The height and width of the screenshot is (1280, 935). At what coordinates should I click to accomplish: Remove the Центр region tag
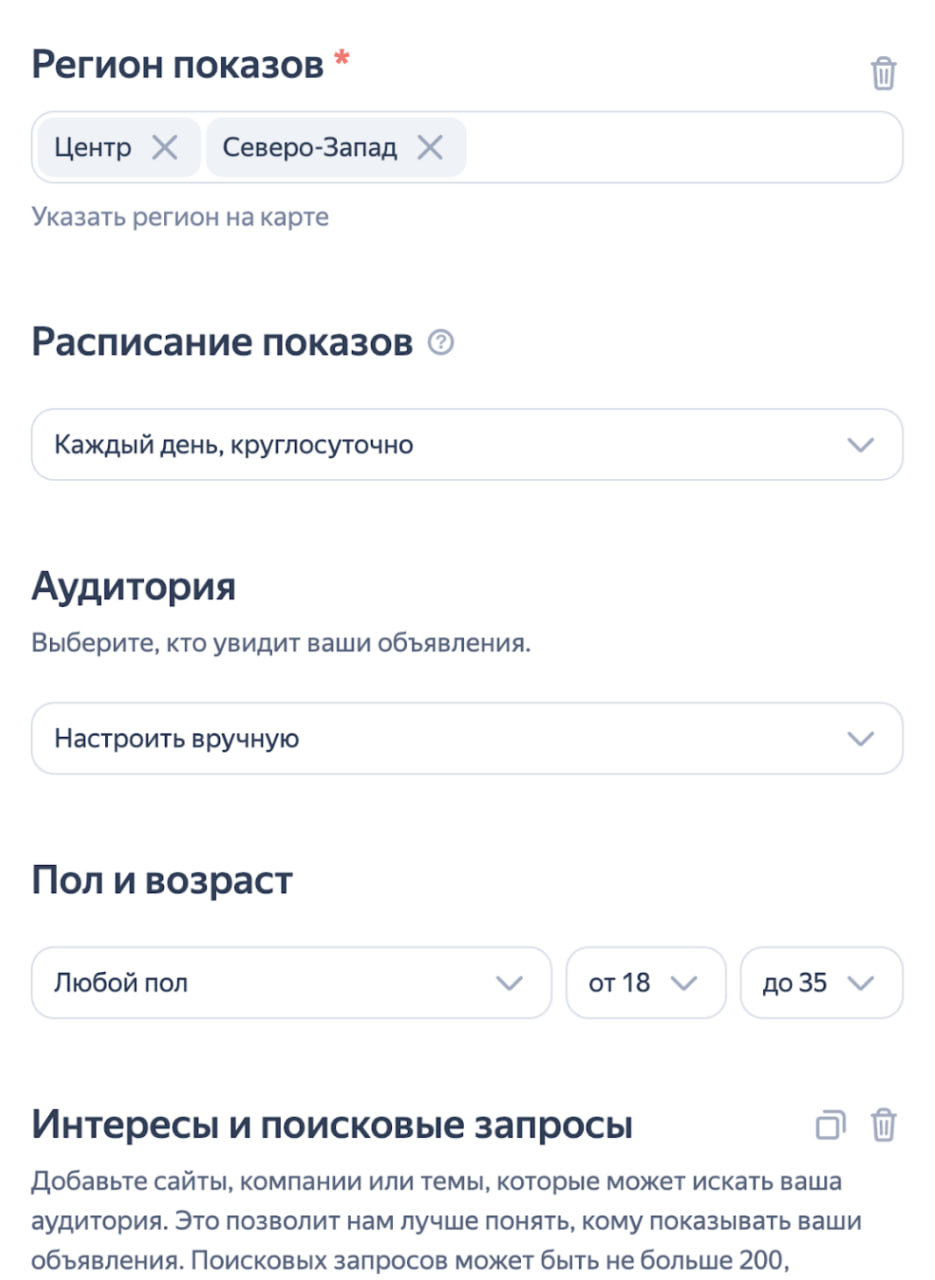(x=164, y=148)
